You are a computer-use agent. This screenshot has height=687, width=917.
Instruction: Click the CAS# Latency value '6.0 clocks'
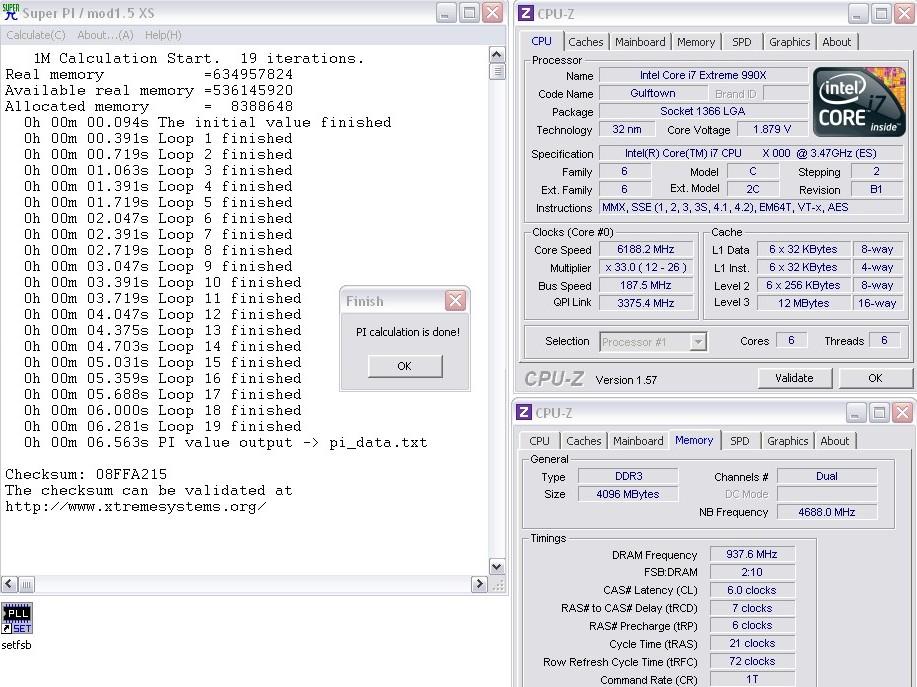coord(751,590)
